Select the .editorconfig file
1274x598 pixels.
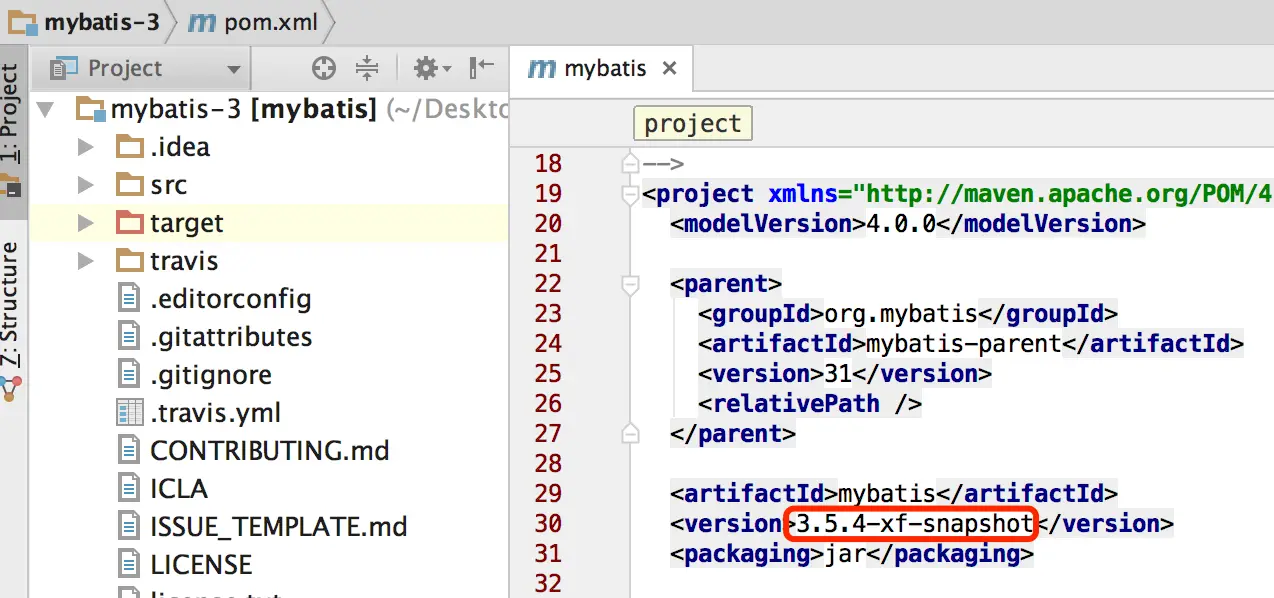click(x=231, y=299)
